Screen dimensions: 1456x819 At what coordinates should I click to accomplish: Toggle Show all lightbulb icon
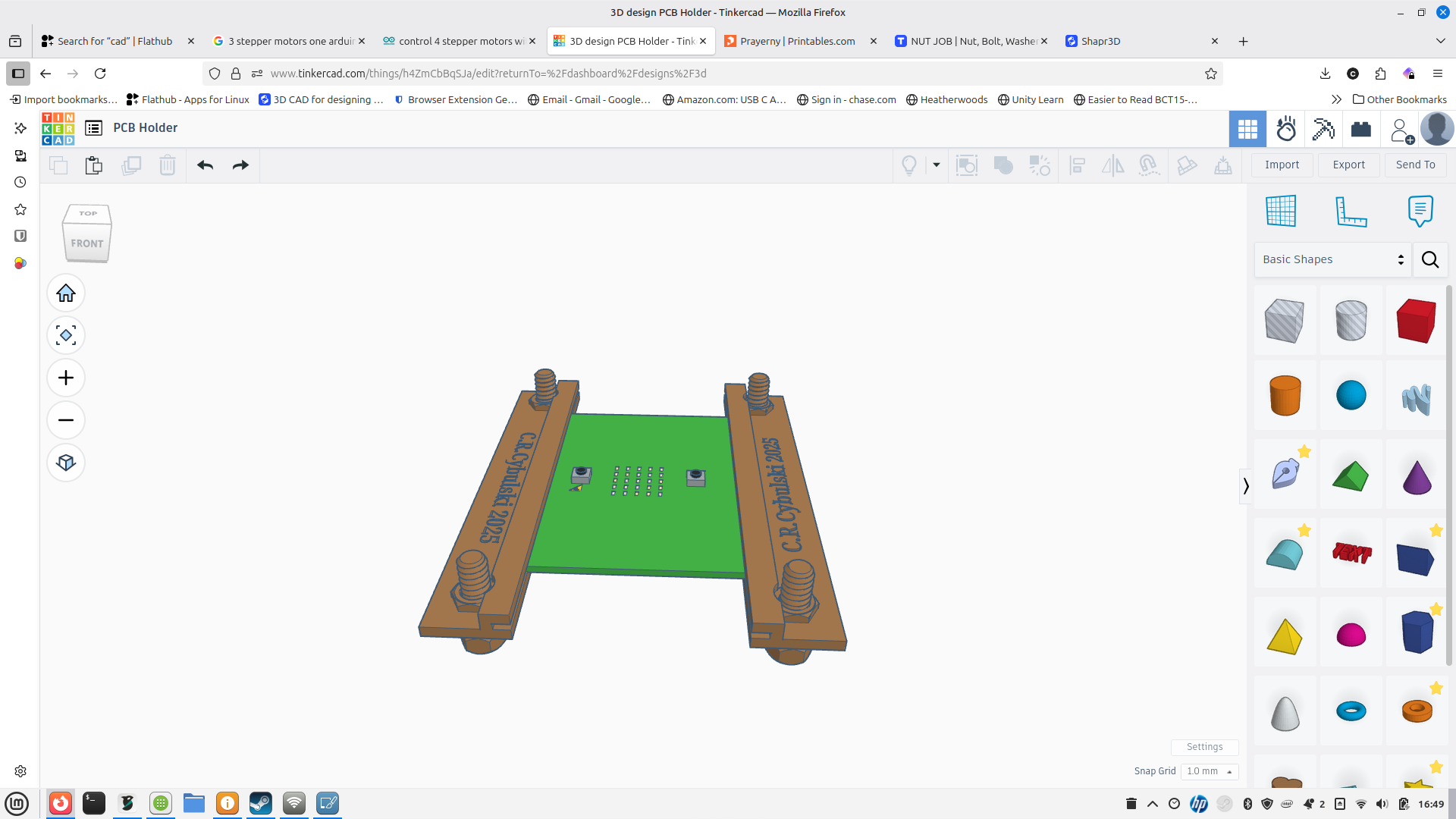coord(909,165)
